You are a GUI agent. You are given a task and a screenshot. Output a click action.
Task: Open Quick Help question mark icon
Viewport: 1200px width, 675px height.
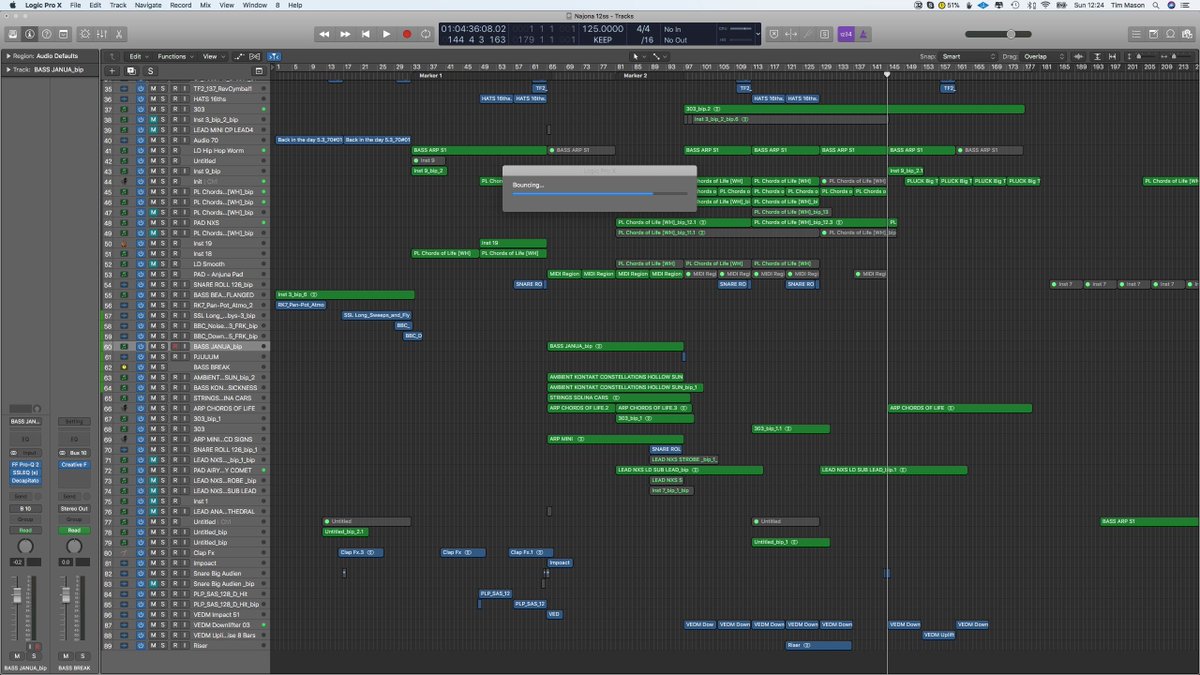48,34
